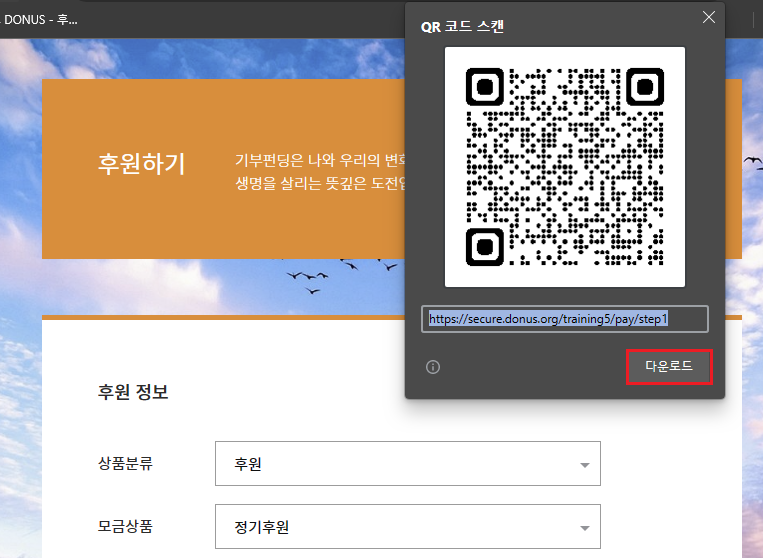Click the info icon in QR popup

433,367
